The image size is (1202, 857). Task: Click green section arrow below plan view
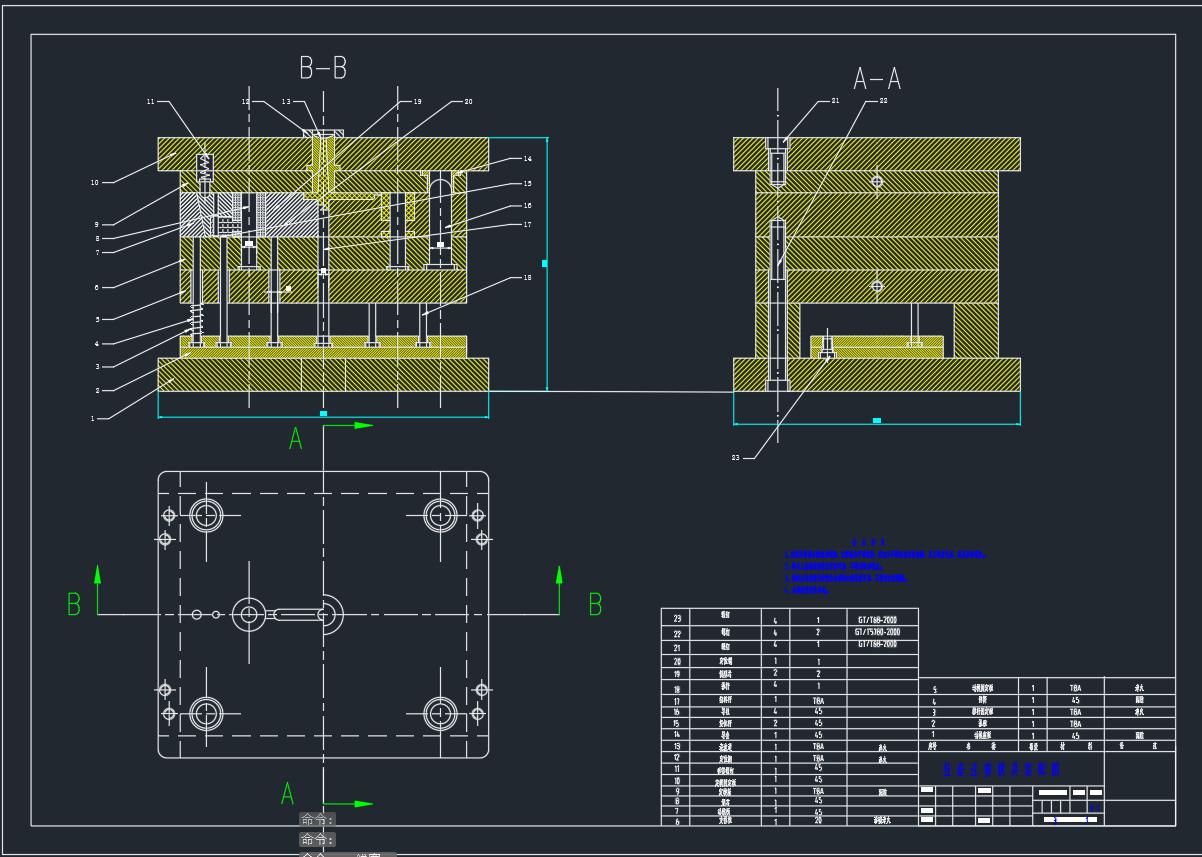(363, 803)
